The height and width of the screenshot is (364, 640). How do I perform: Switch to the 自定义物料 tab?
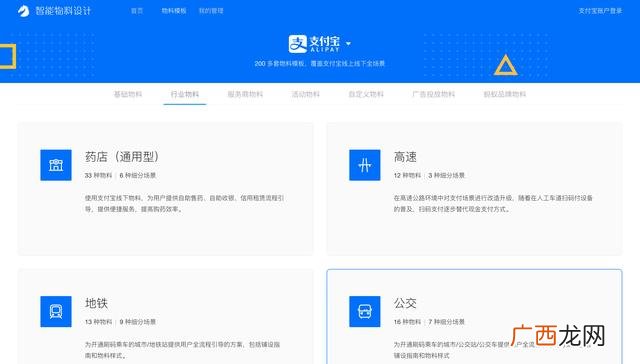[366, 94]
